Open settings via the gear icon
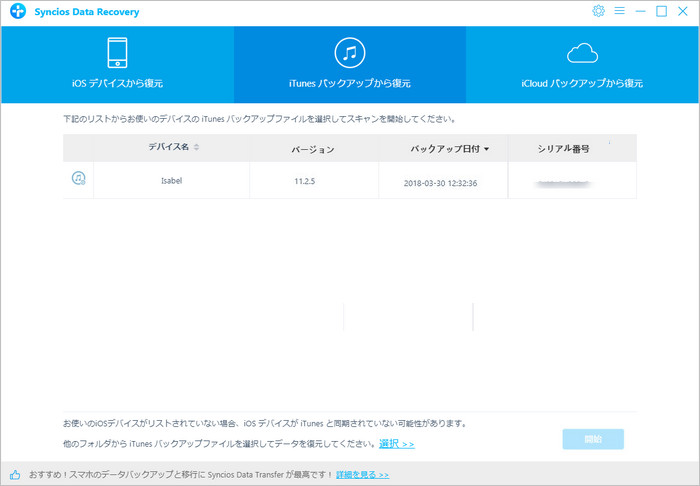Image resolution: width=700 pixels, height=486 pixels. click(598, 11)
